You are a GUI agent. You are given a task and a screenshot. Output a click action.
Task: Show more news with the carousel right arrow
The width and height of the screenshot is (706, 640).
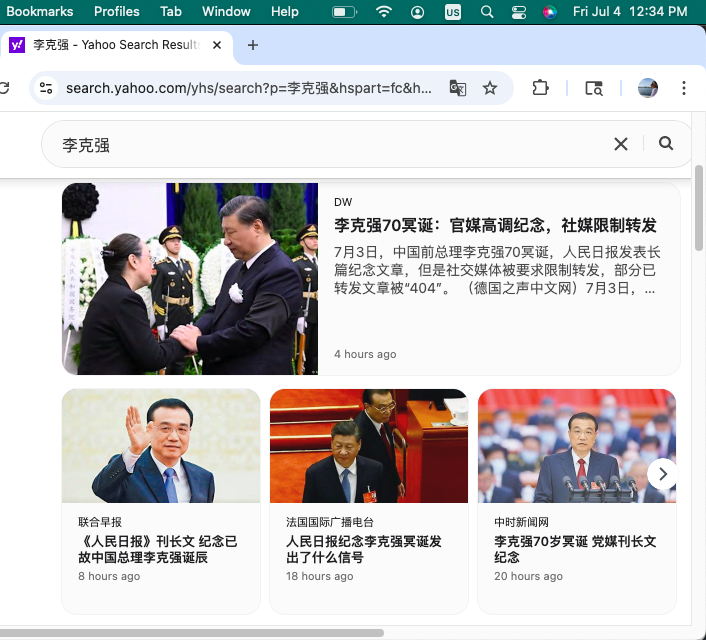(x=662, y=474)
